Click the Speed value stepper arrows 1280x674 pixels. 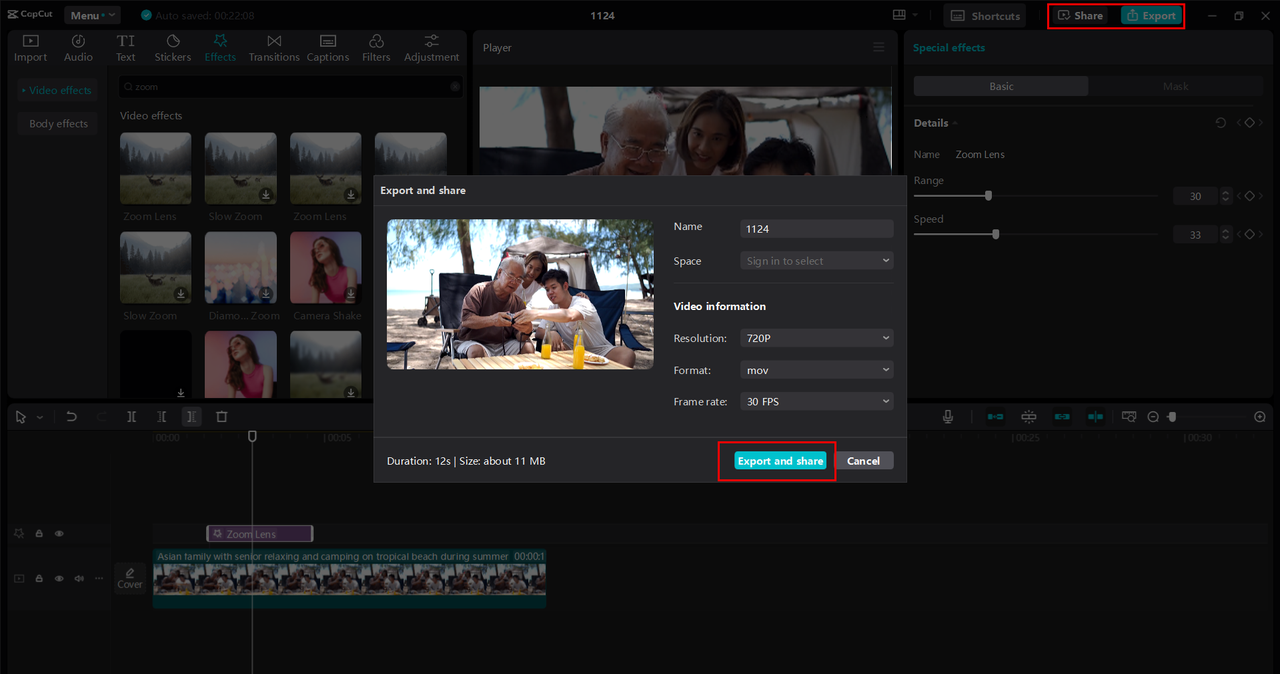coord(1227,234)
